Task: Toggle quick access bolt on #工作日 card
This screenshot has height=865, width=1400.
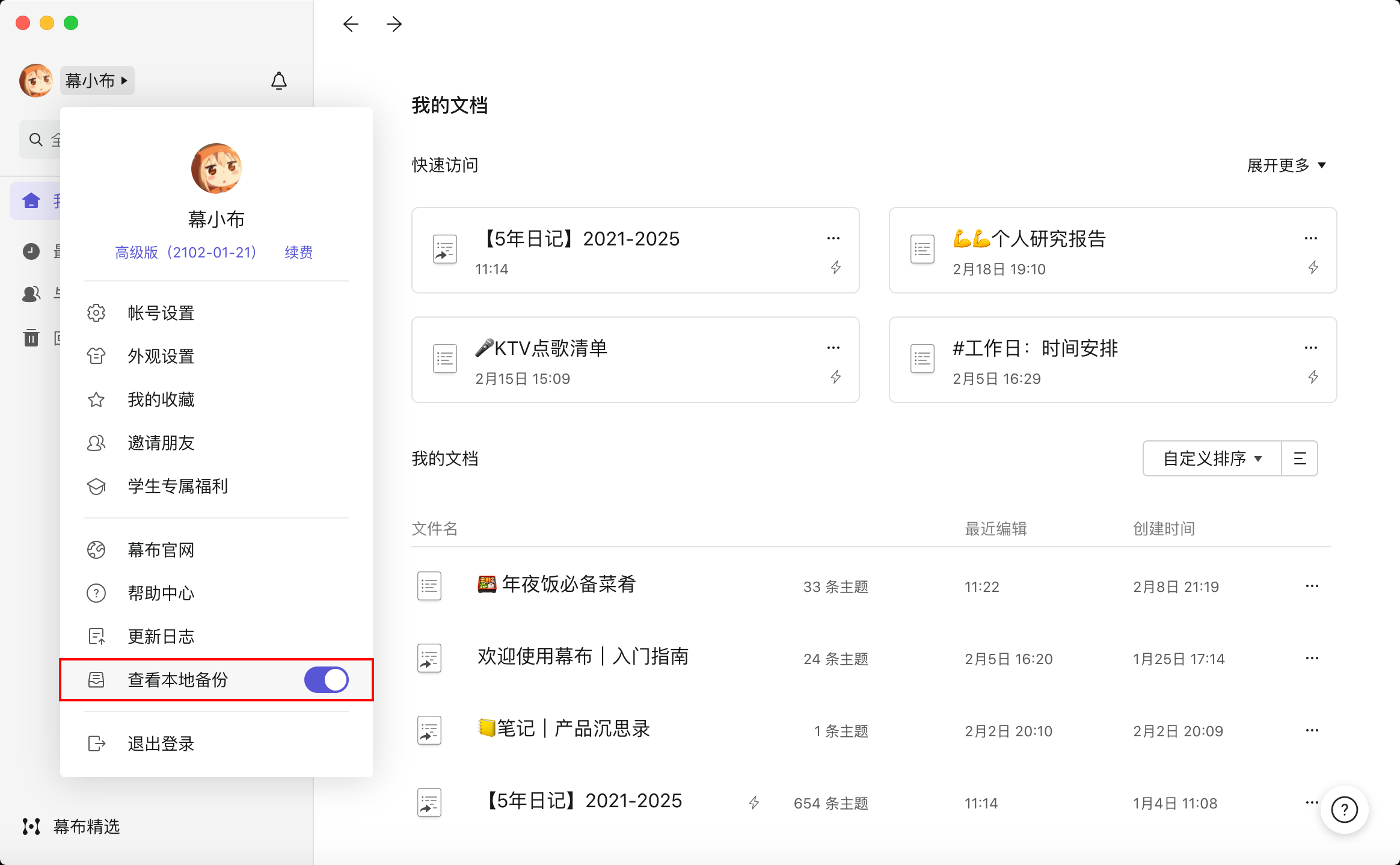Action: (x=1313, y=377)
